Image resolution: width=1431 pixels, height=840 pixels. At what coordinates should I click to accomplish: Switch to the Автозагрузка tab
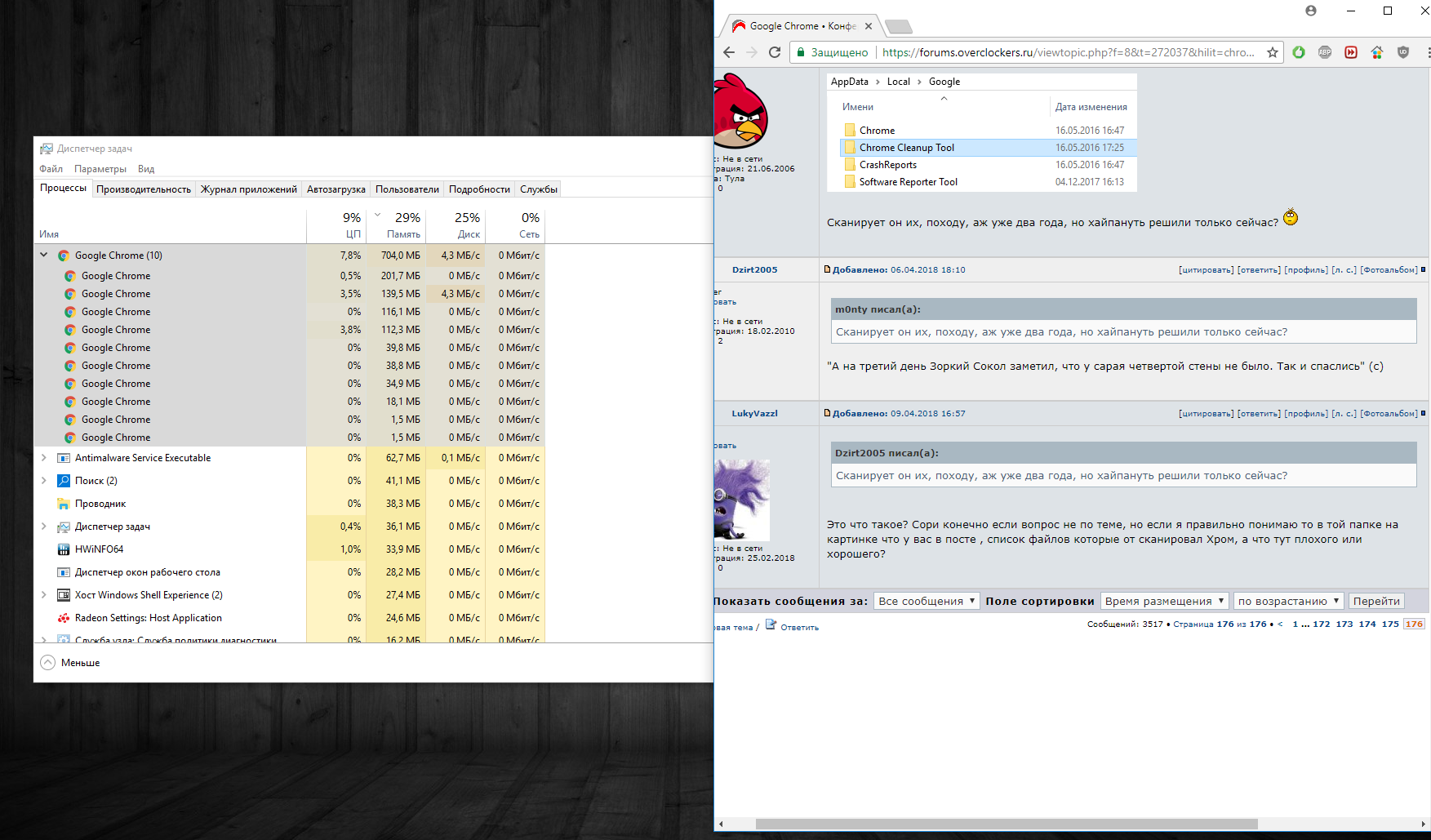click(x=336, y=189)
